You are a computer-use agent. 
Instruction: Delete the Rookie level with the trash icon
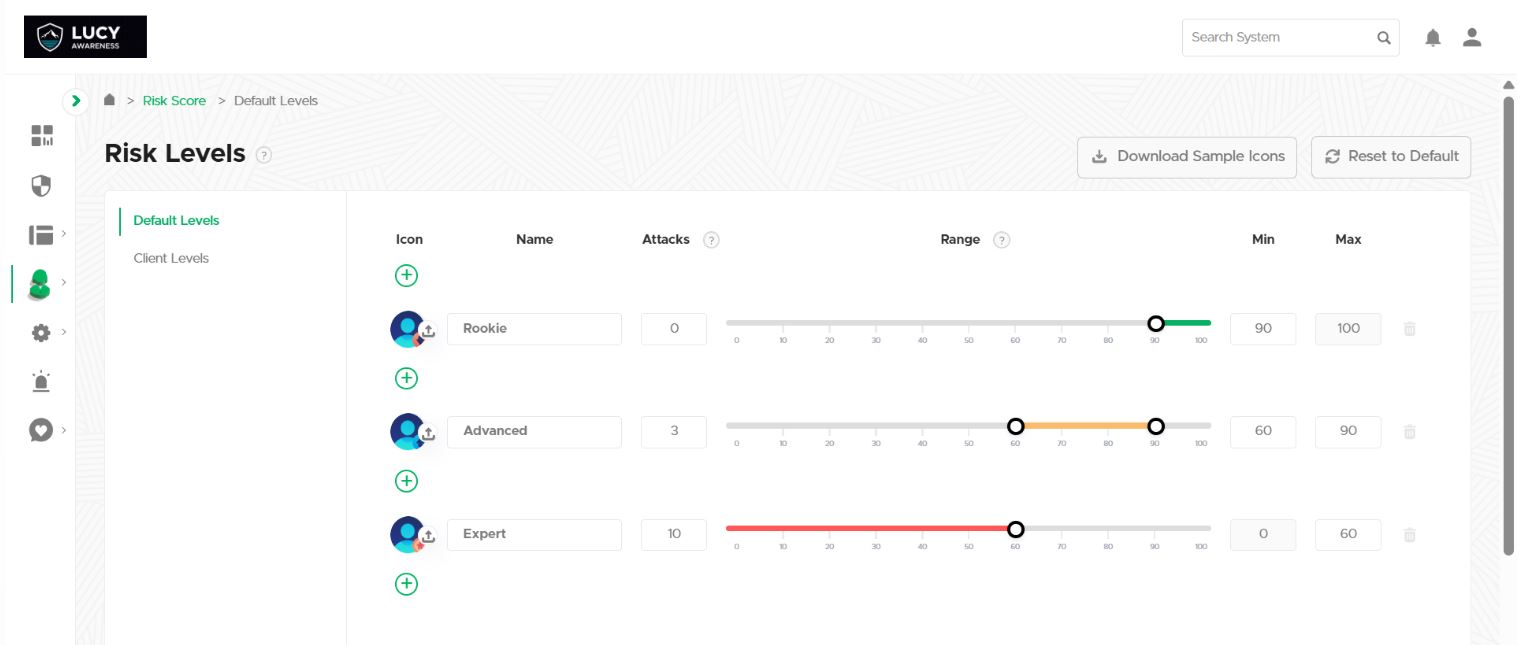(x=1410, y=329)
